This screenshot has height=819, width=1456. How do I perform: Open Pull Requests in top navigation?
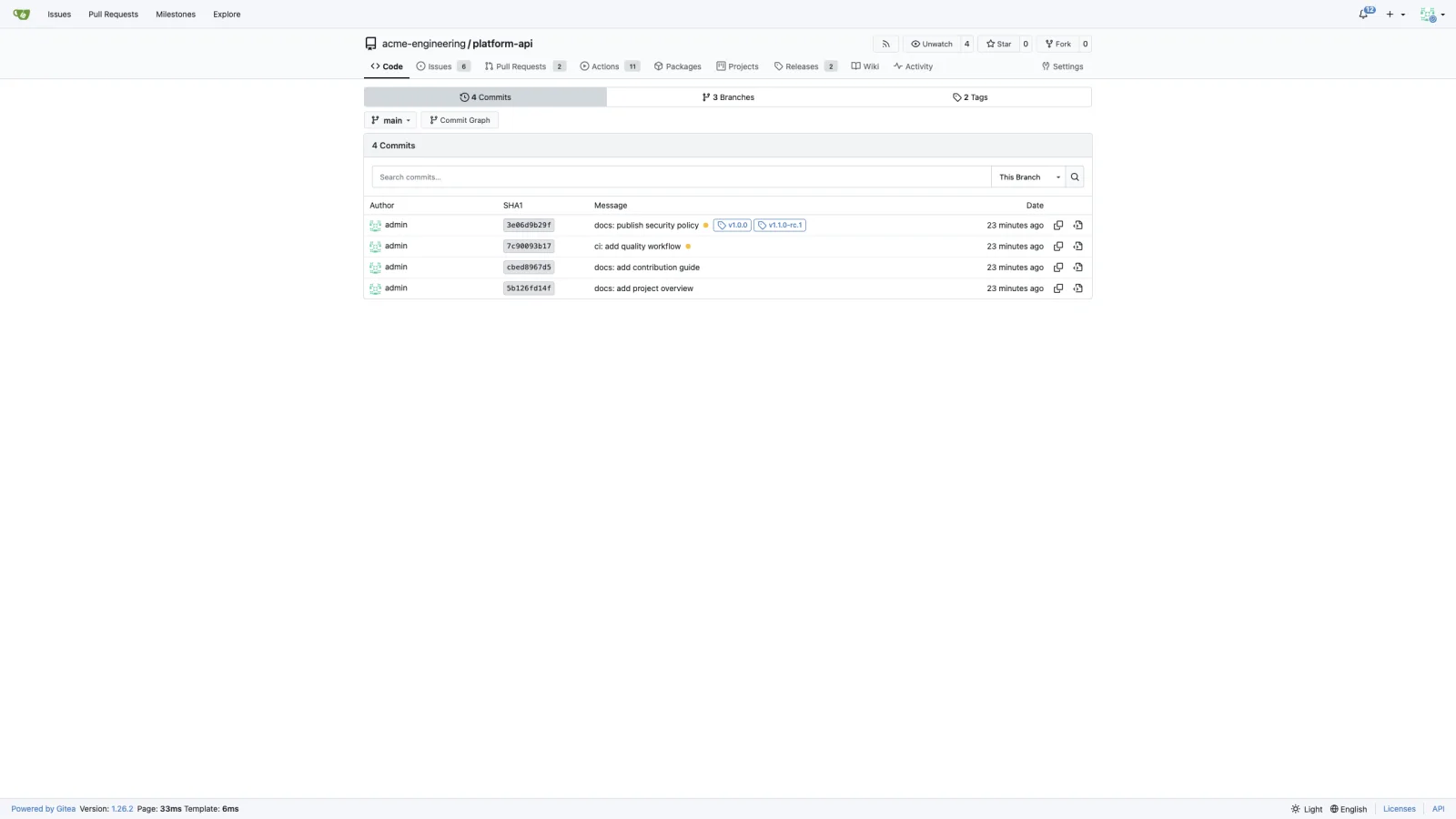pyautogui.click(x=113, y=15)
